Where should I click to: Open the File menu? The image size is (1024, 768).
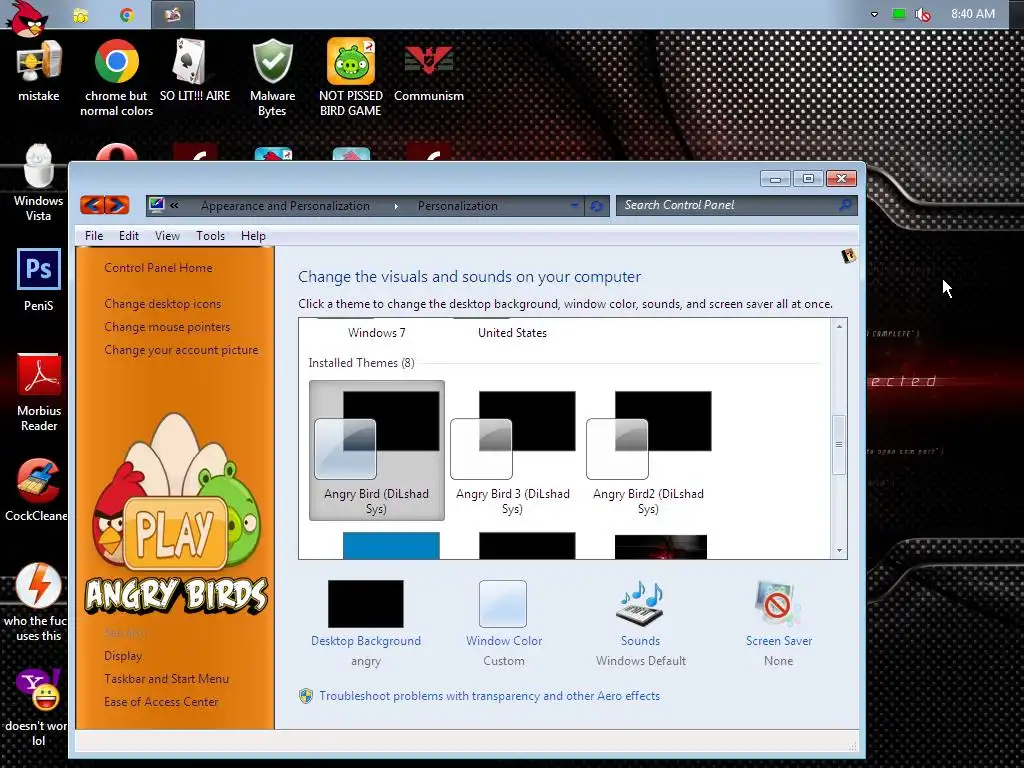click(x=94, y=236)
